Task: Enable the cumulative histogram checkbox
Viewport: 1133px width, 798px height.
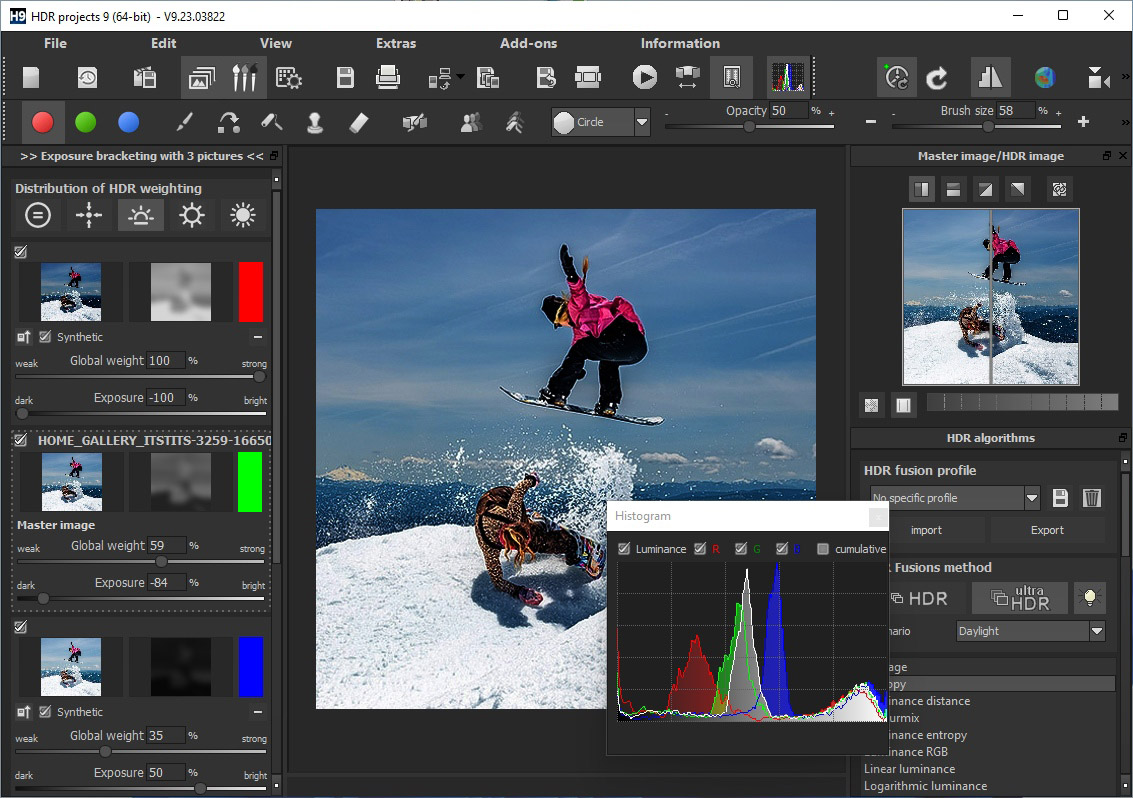Action: point(823,549)
